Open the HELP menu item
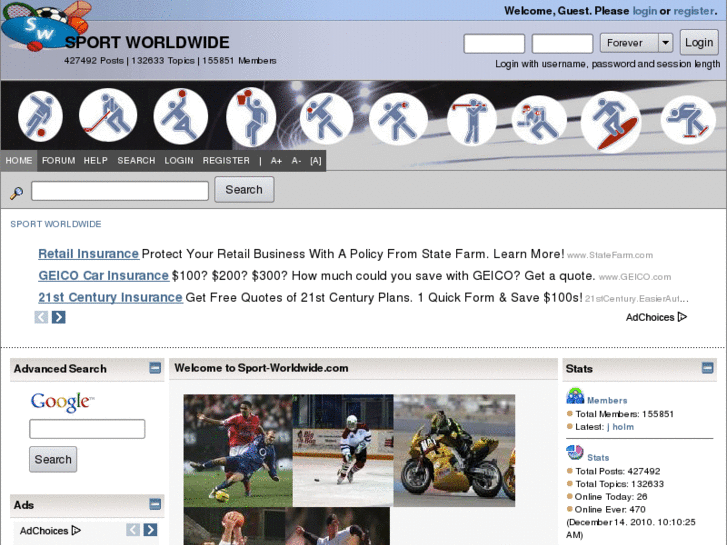The image size is (727, 545). coord(96,160)
